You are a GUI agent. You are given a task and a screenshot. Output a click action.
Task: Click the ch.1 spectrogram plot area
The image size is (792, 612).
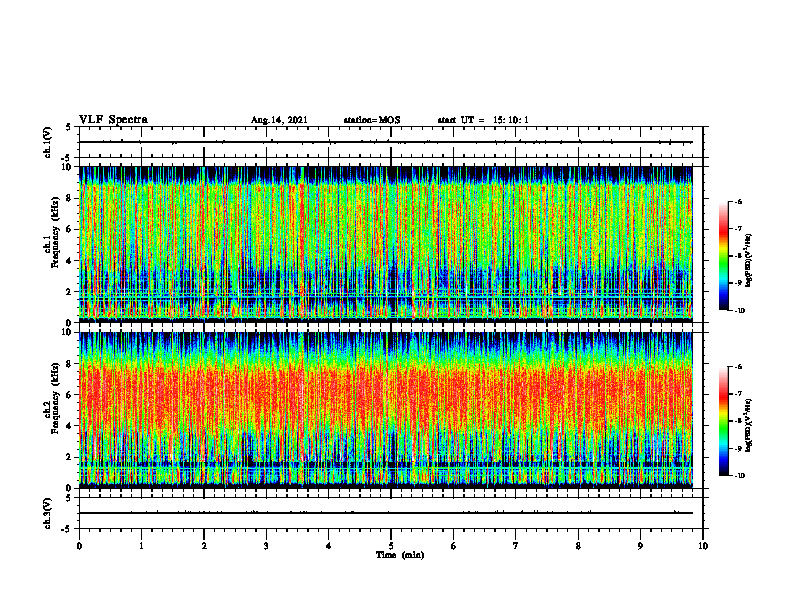[x=385, y=244]
